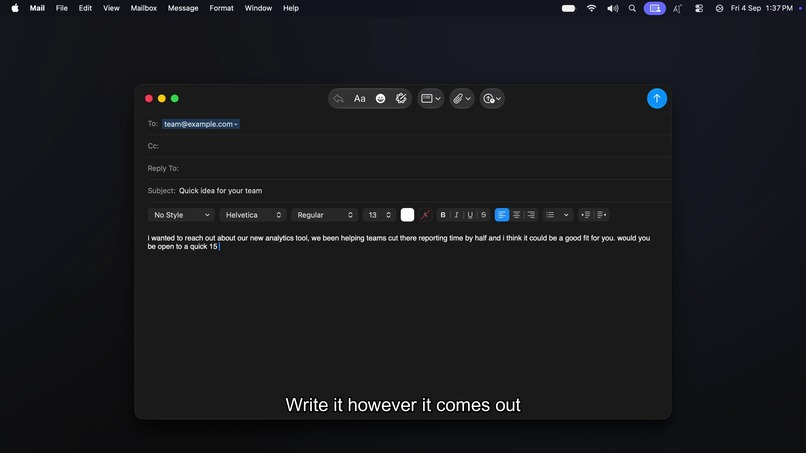Toggle bold formatting
The height and width of the screenshot is (453, 806).
point(443,215)
